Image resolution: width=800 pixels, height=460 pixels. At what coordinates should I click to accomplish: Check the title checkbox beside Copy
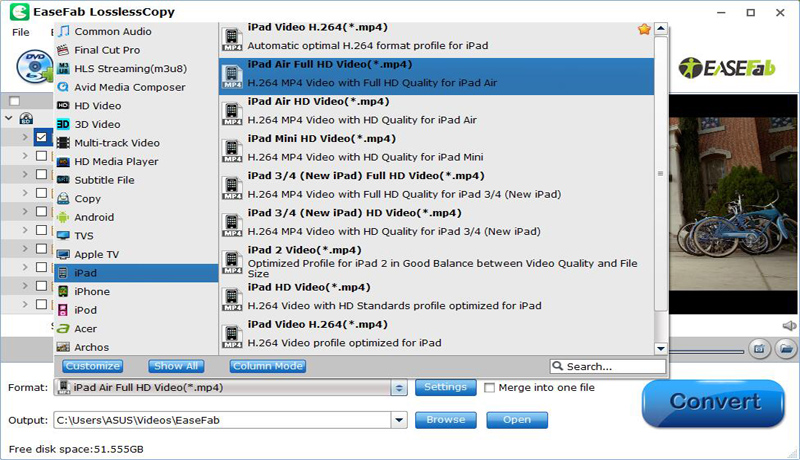point(41,193)
